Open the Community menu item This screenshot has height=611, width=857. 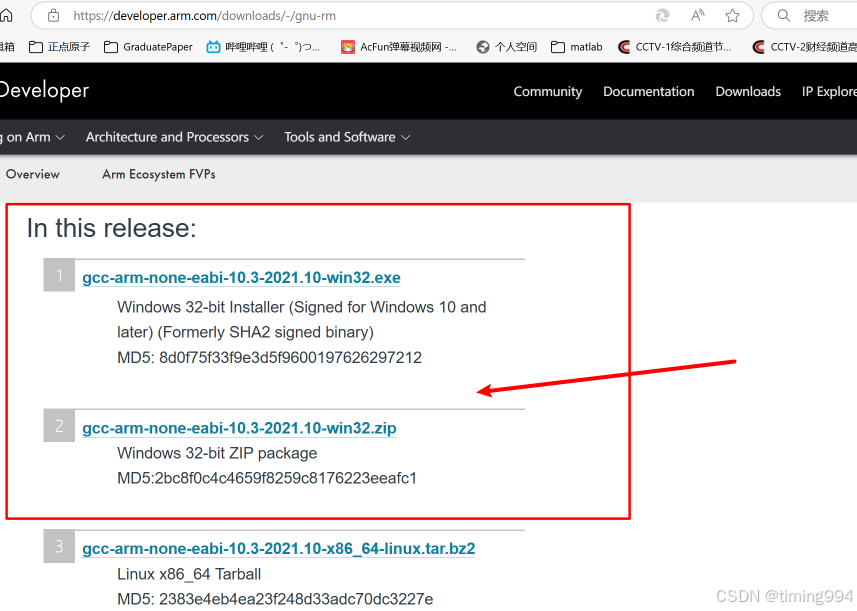pyautogui.click(x=548, y=91)
